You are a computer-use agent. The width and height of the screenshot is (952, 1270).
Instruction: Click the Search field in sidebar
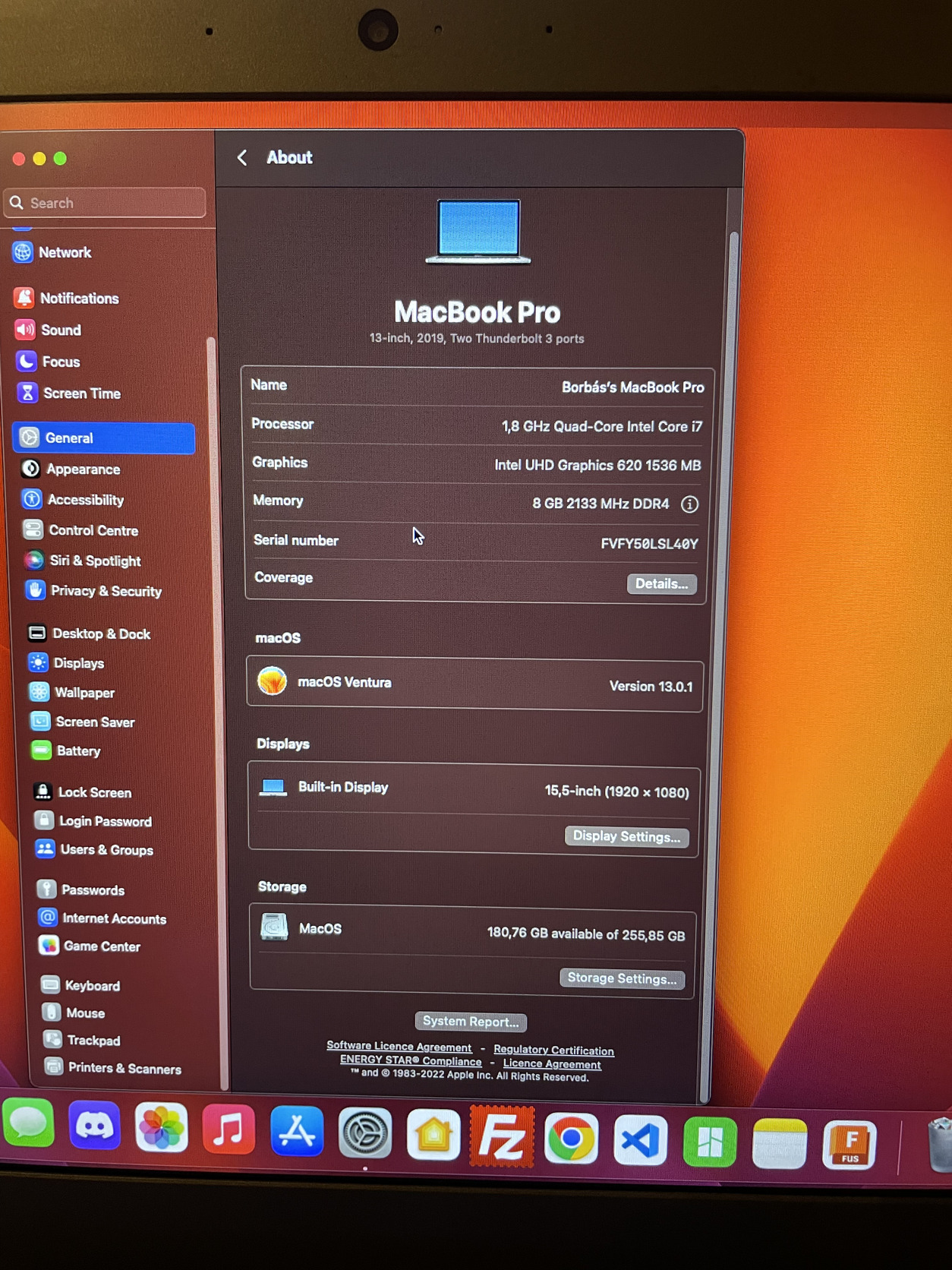click(x=105, y=203)
